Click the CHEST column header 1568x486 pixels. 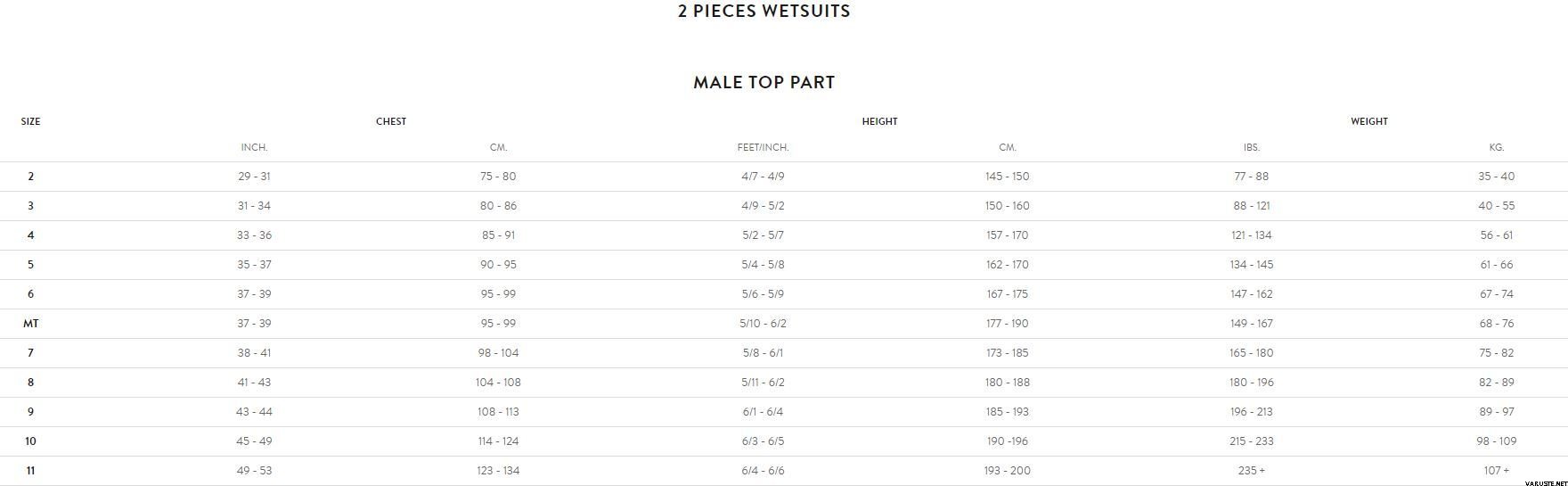point(391,121)
